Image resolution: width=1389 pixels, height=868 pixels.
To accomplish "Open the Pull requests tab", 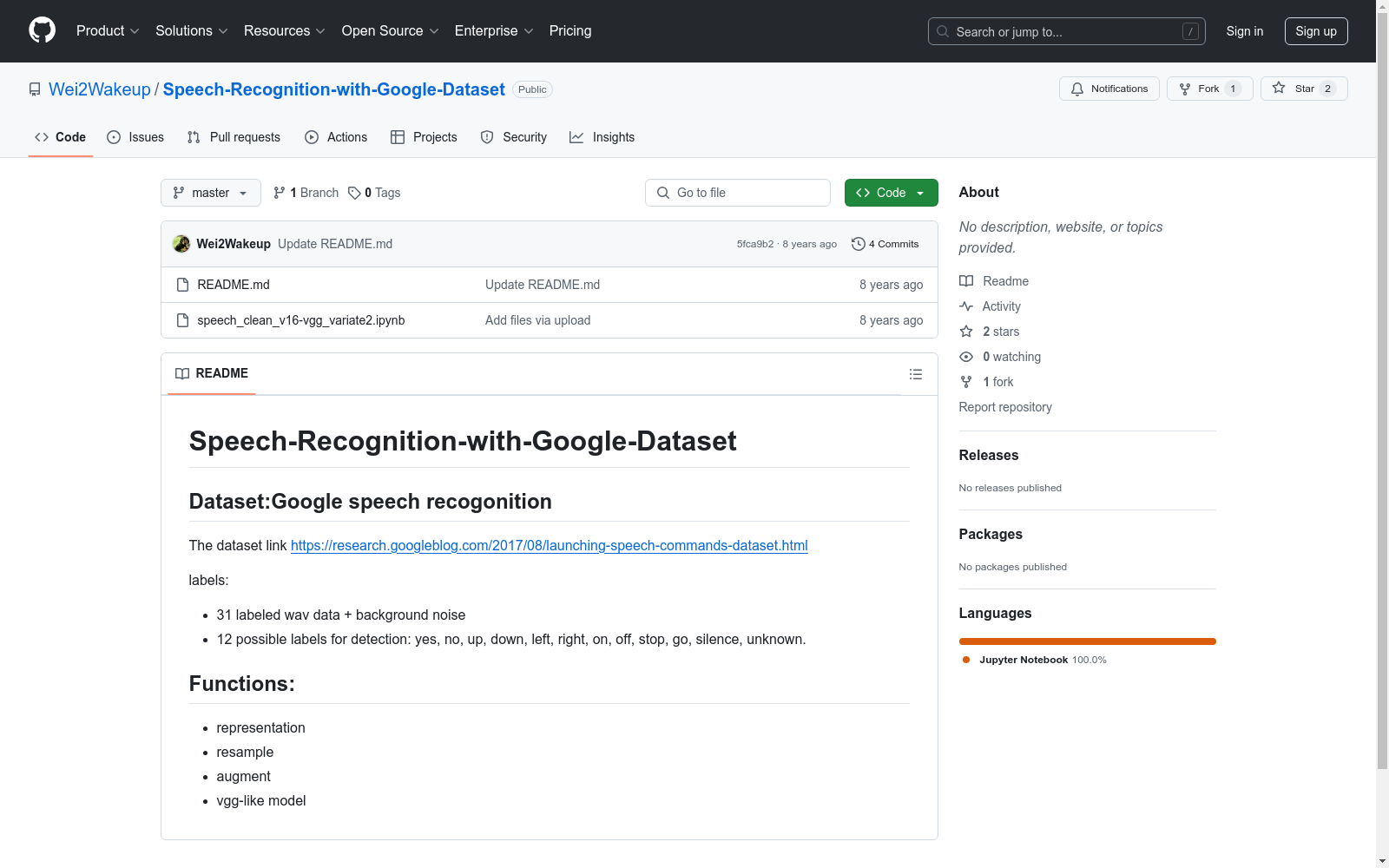I will [234, 137].
